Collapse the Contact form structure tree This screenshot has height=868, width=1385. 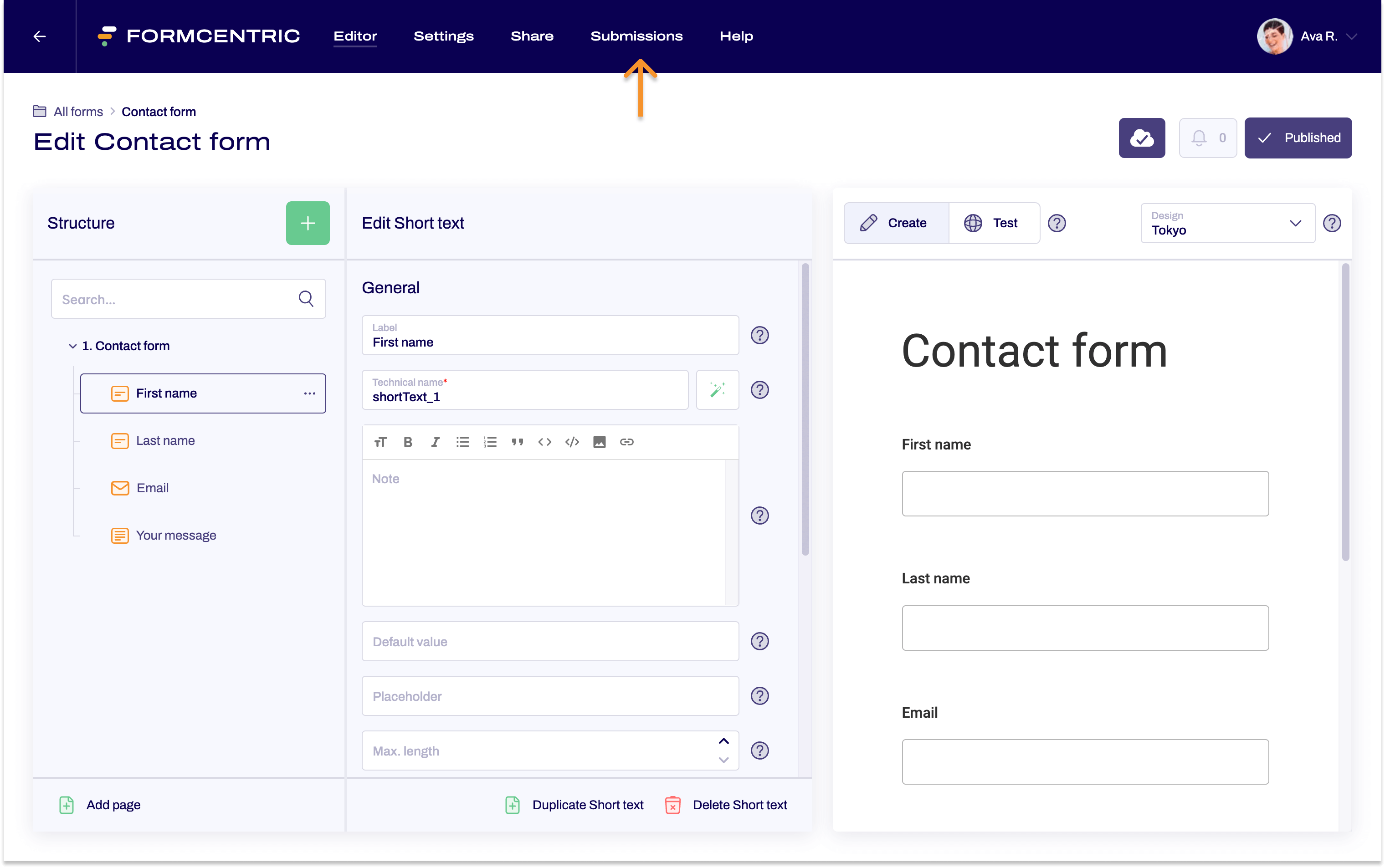[x=72, y=346]
